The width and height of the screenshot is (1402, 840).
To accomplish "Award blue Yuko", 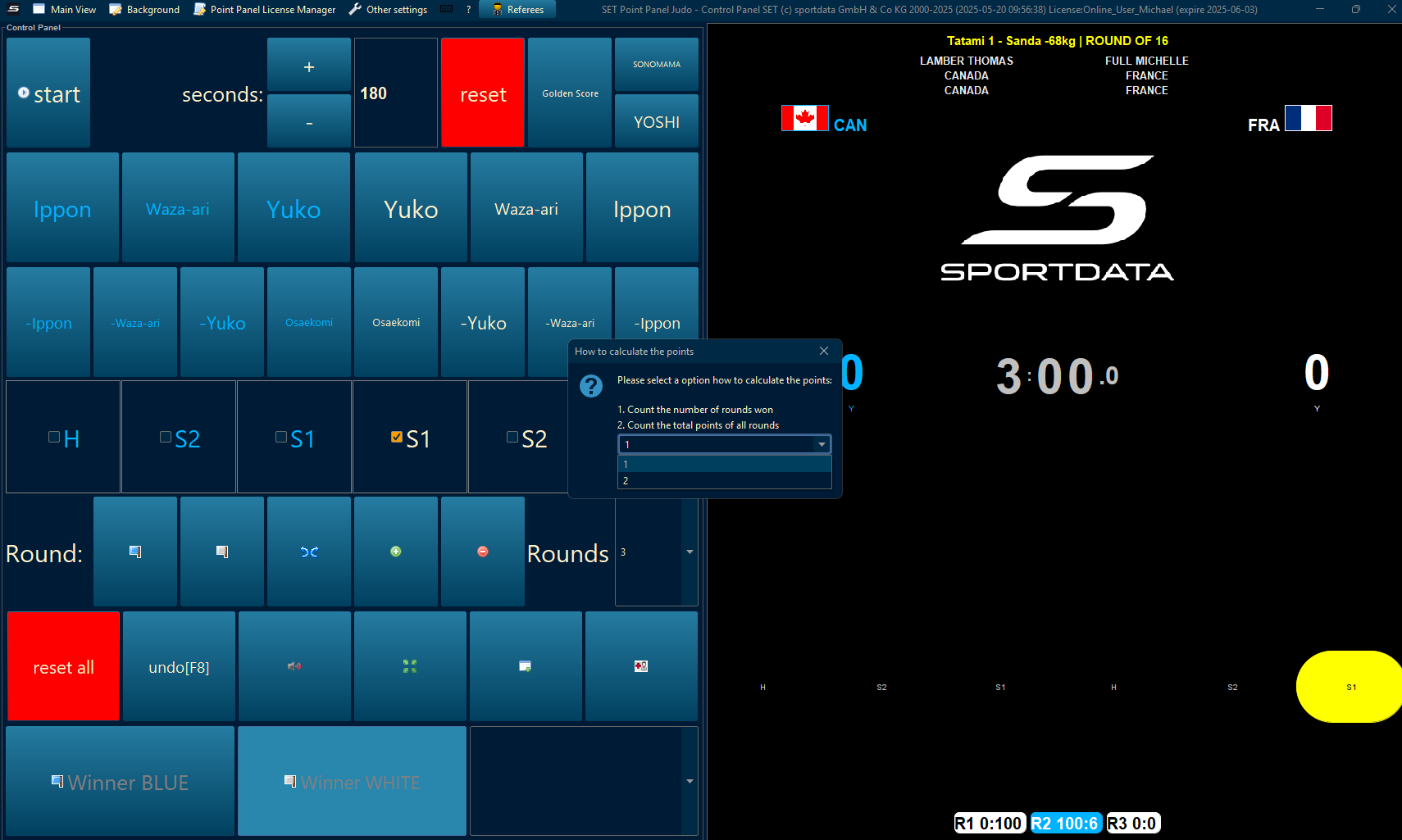I will coord(294,207).
